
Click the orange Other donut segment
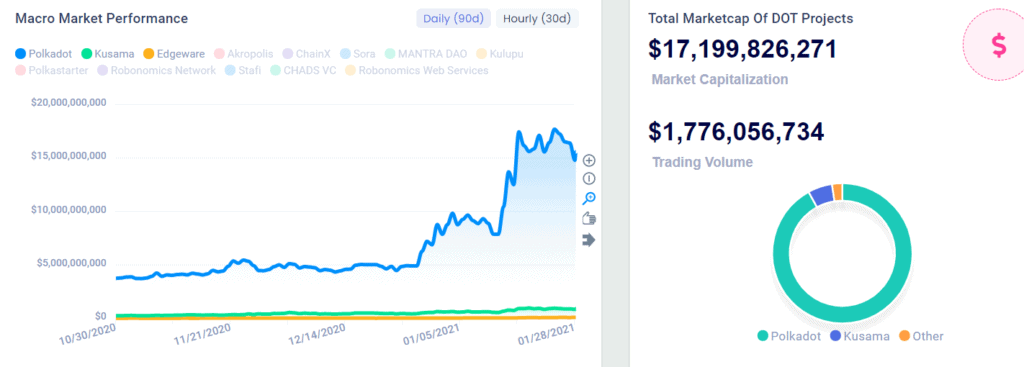[837, 192]
